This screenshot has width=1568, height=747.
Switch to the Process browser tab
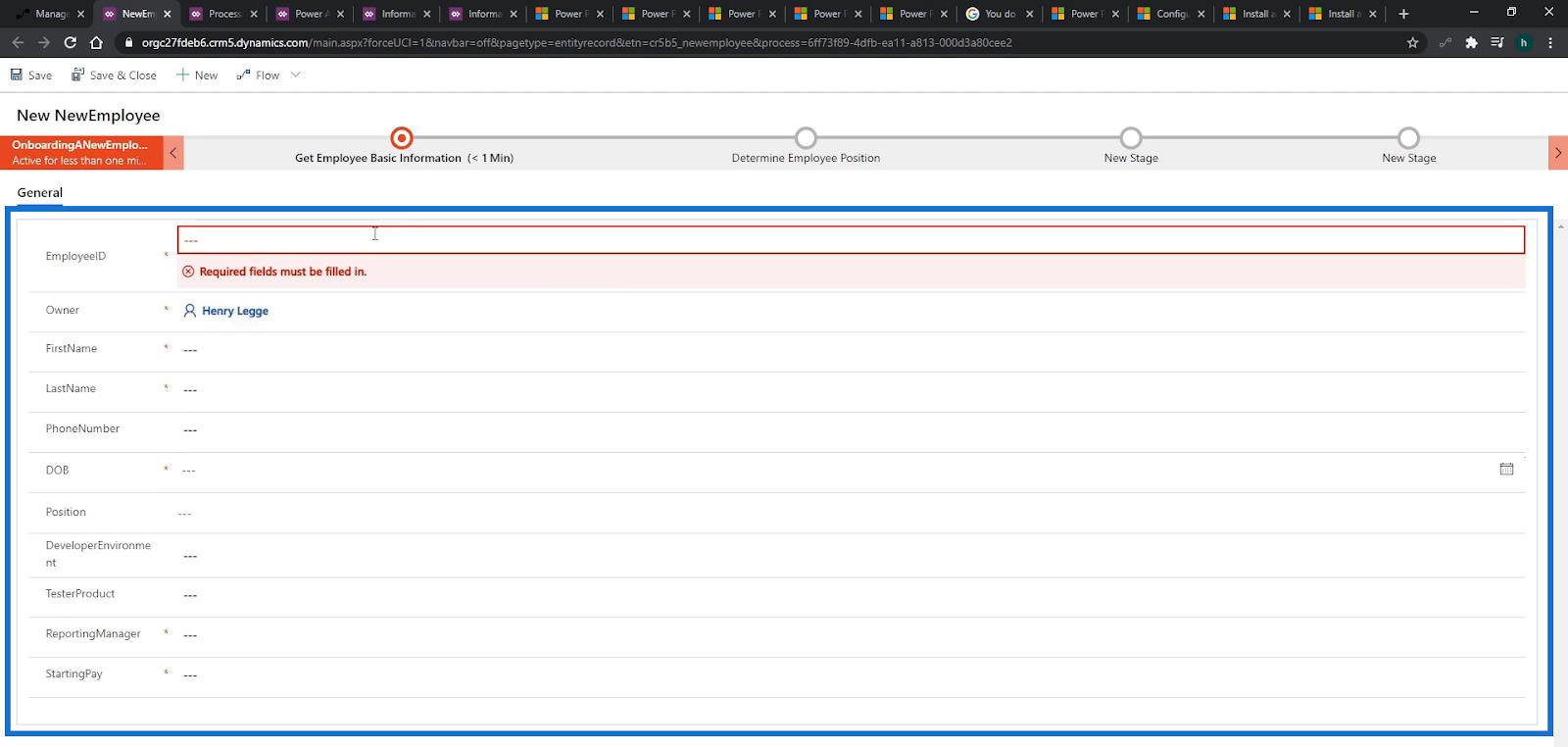[224, 14]
